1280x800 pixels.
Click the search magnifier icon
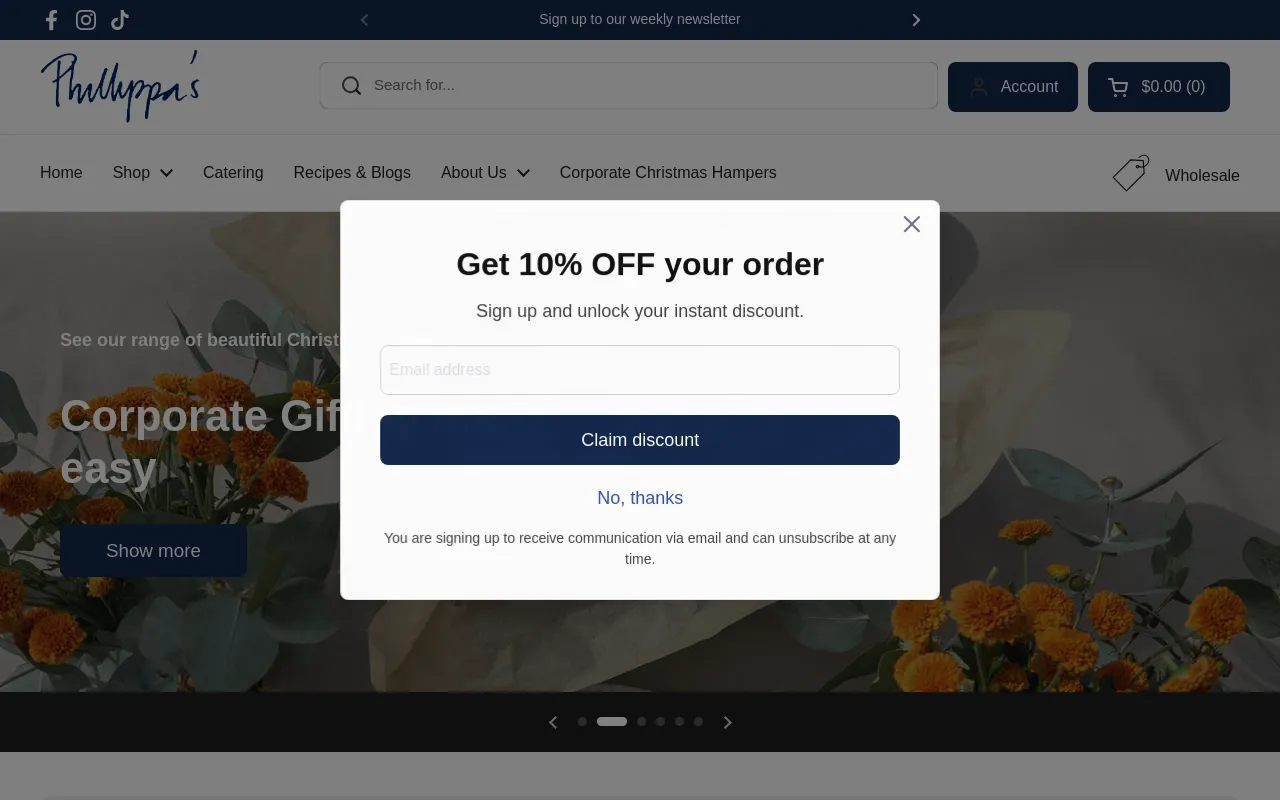351,86
